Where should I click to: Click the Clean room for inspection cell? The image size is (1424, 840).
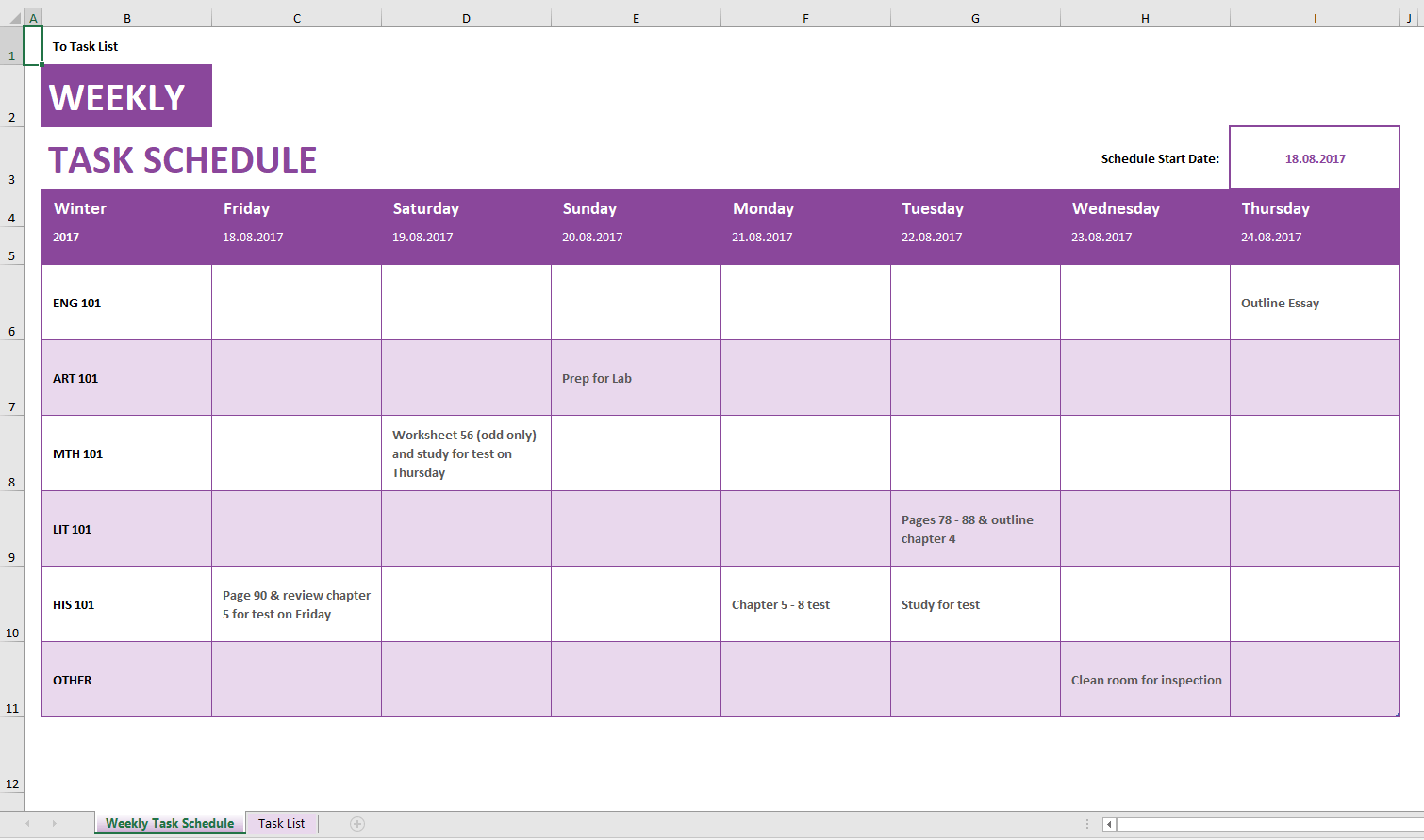pos(1144,679)
